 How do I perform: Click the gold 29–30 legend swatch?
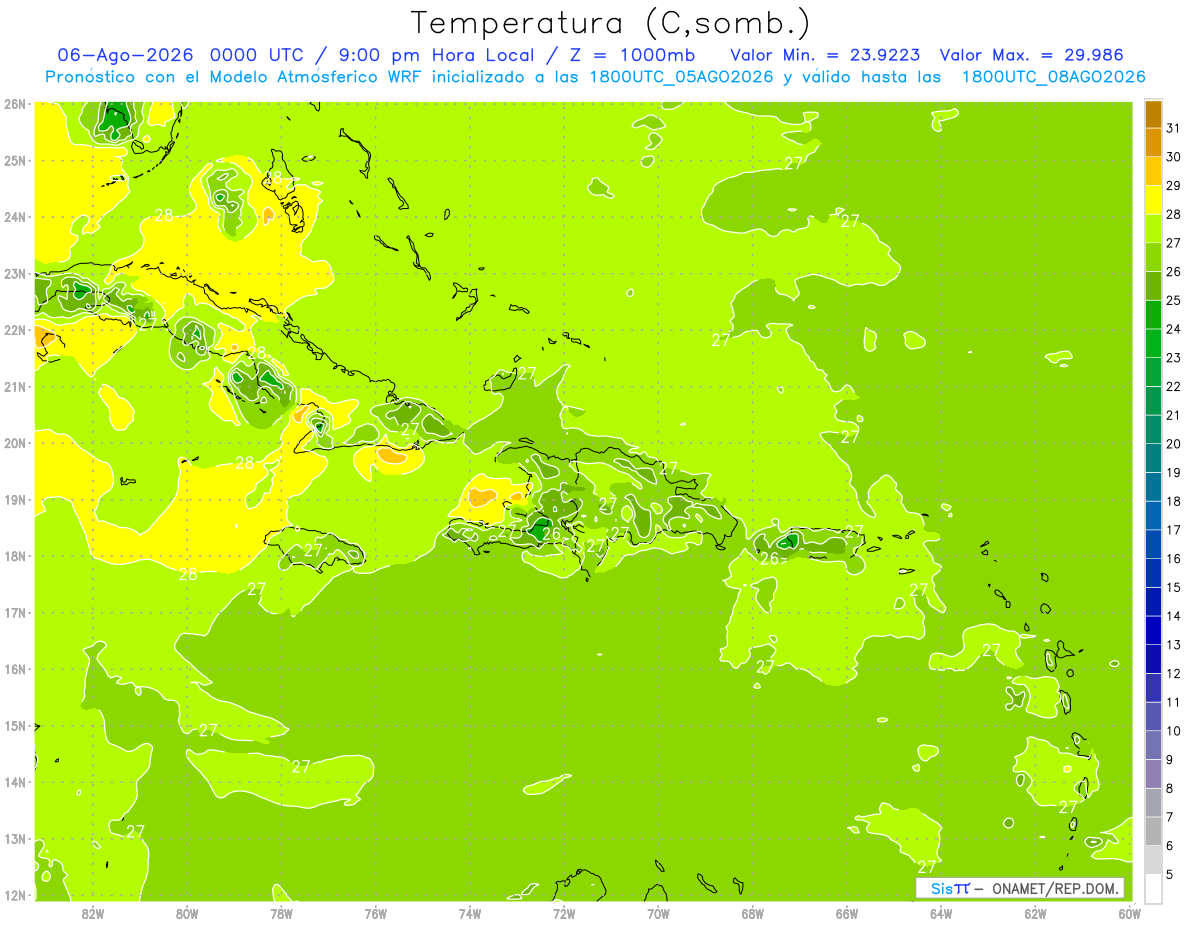pos(1153,171)
